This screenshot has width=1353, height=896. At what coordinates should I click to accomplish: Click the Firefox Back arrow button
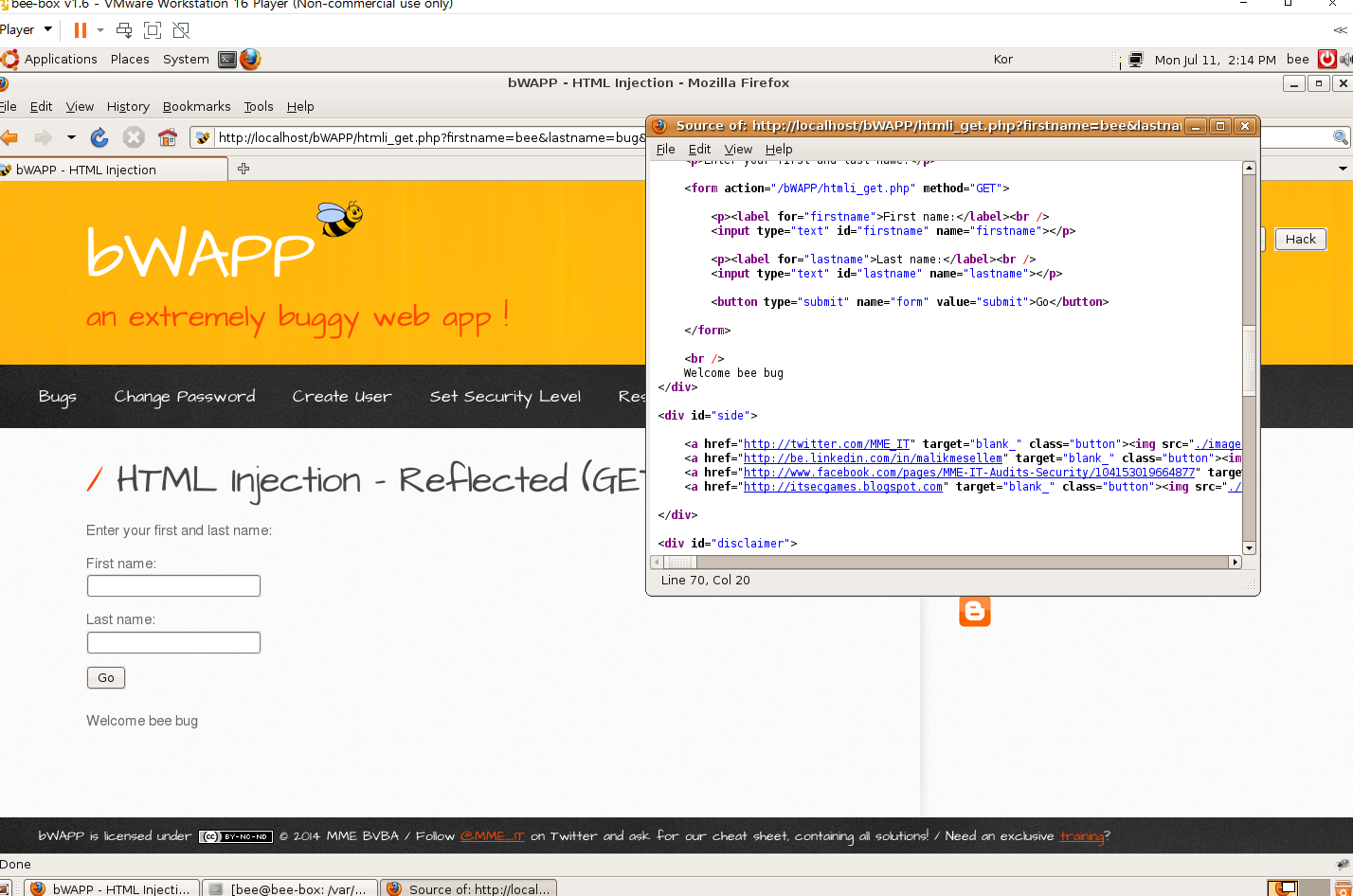click(x=9, y=137)
